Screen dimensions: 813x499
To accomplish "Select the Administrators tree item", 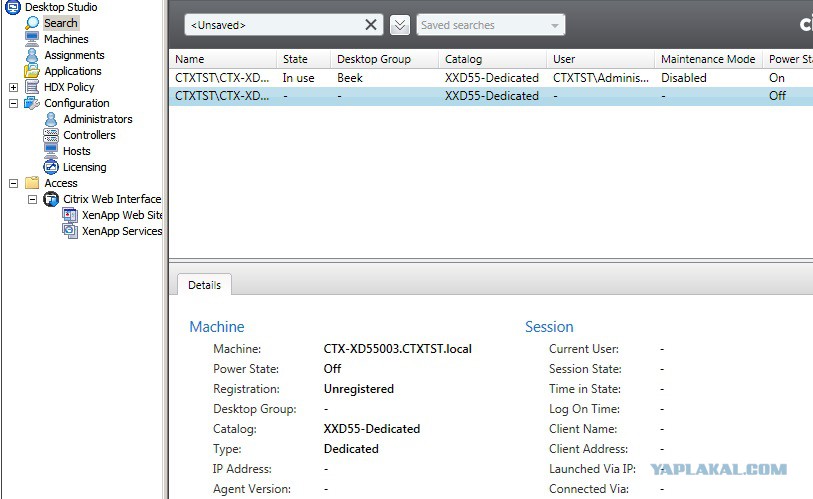I will [x=97, y=119].
